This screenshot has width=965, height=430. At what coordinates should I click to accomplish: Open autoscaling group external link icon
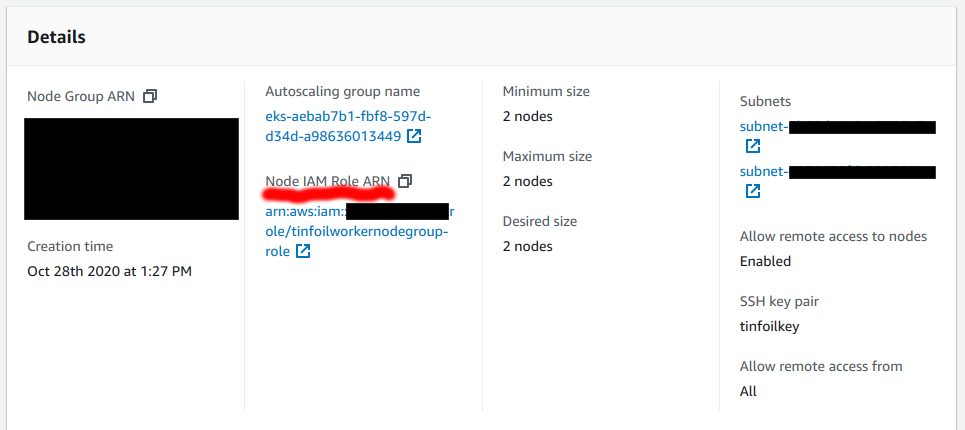(414, 136)
